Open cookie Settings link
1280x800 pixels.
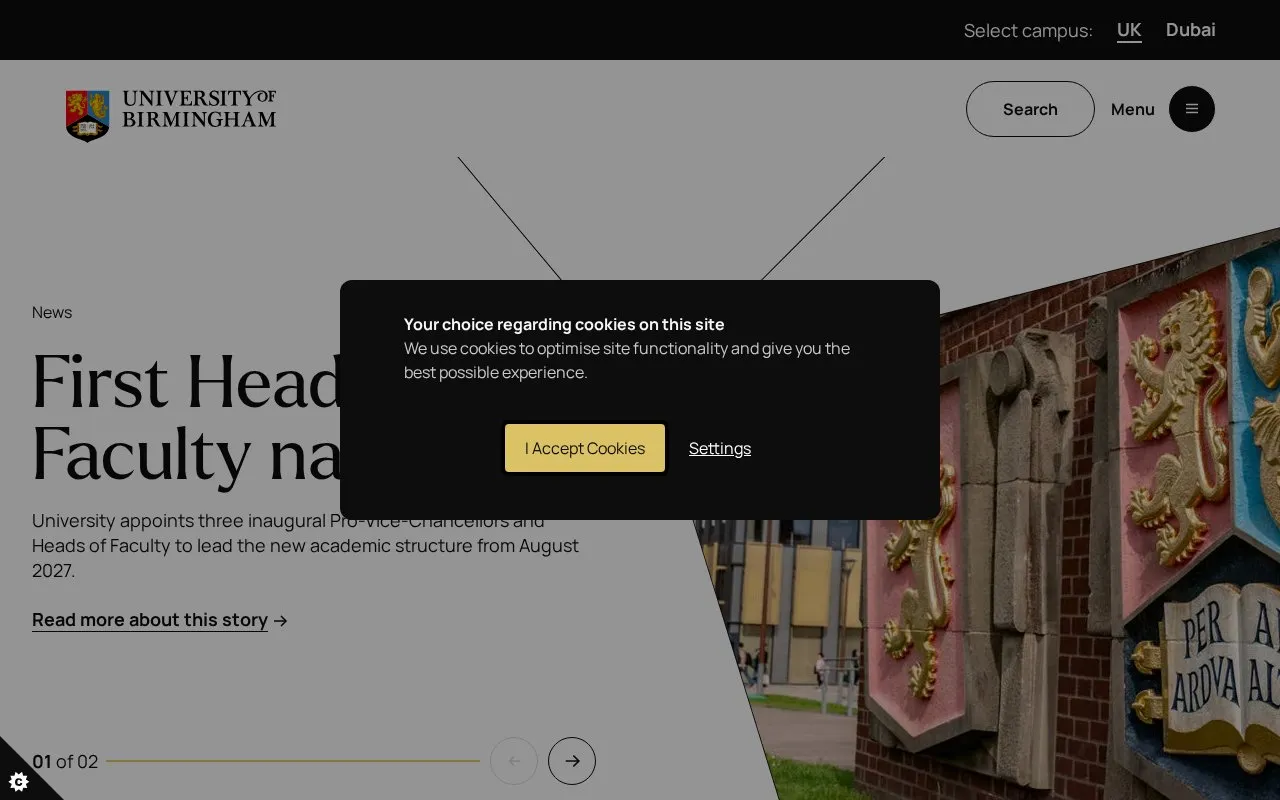(x=720, y=448)
